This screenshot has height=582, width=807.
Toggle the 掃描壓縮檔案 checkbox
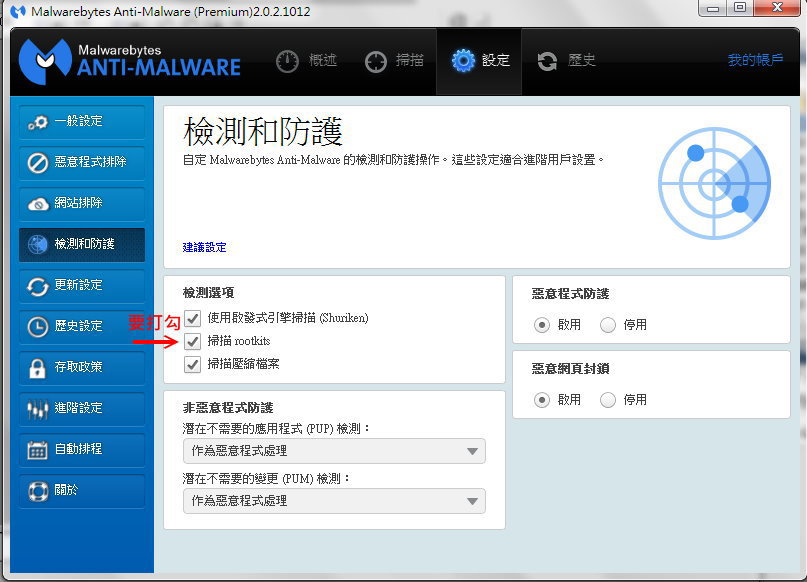pyautogui.click(x=192, y=364)
